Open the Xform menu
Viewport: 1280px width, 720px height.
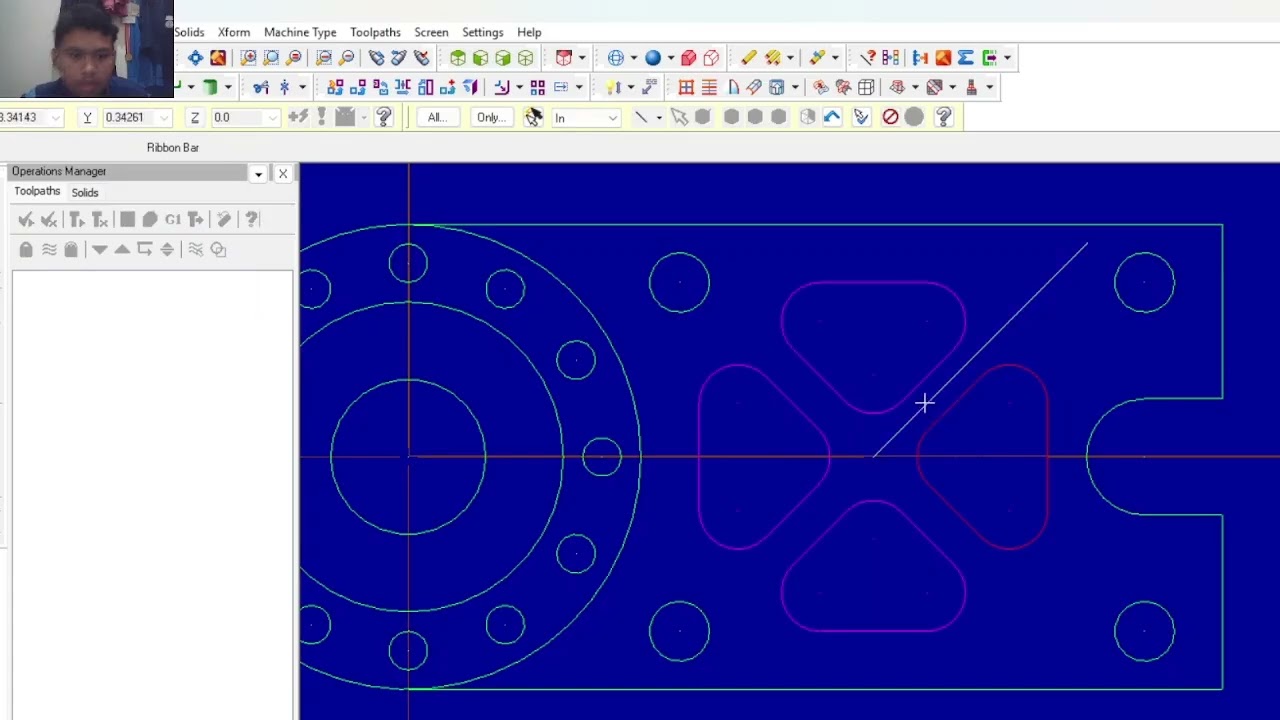(234, 32)
